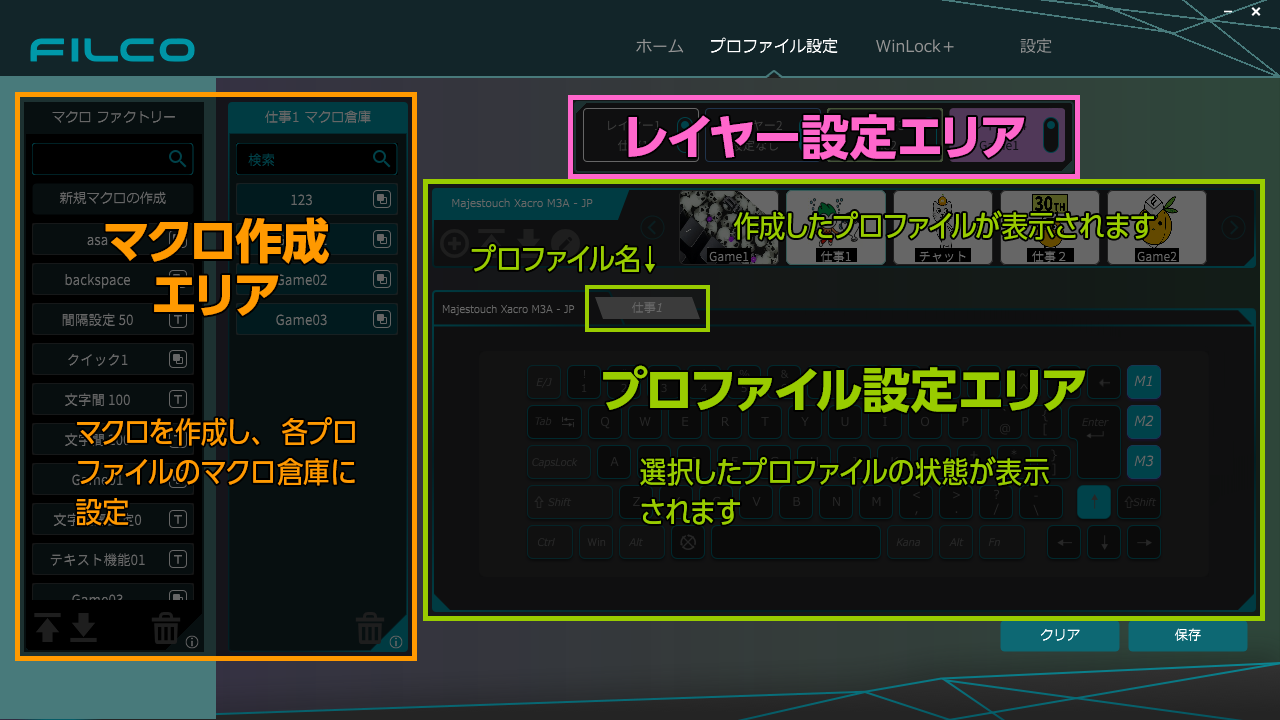Toggle the rightmost layer switch
The image size is (1280, 720).
point(1049,135)
